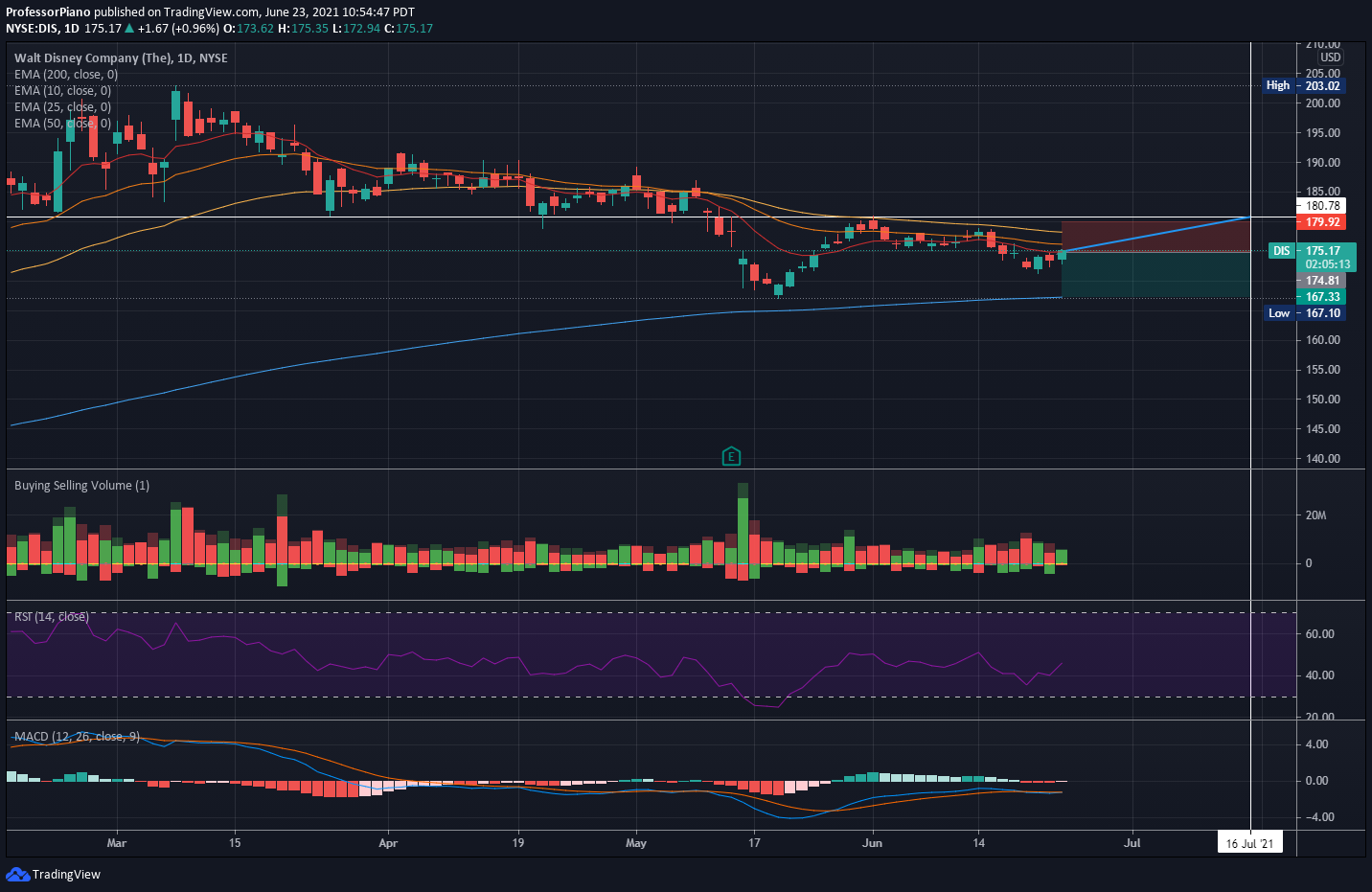The width and height of the screenshot is (1372, 892).
Task: Click the green profit zone of position tool
Action: pos(1155,275)
